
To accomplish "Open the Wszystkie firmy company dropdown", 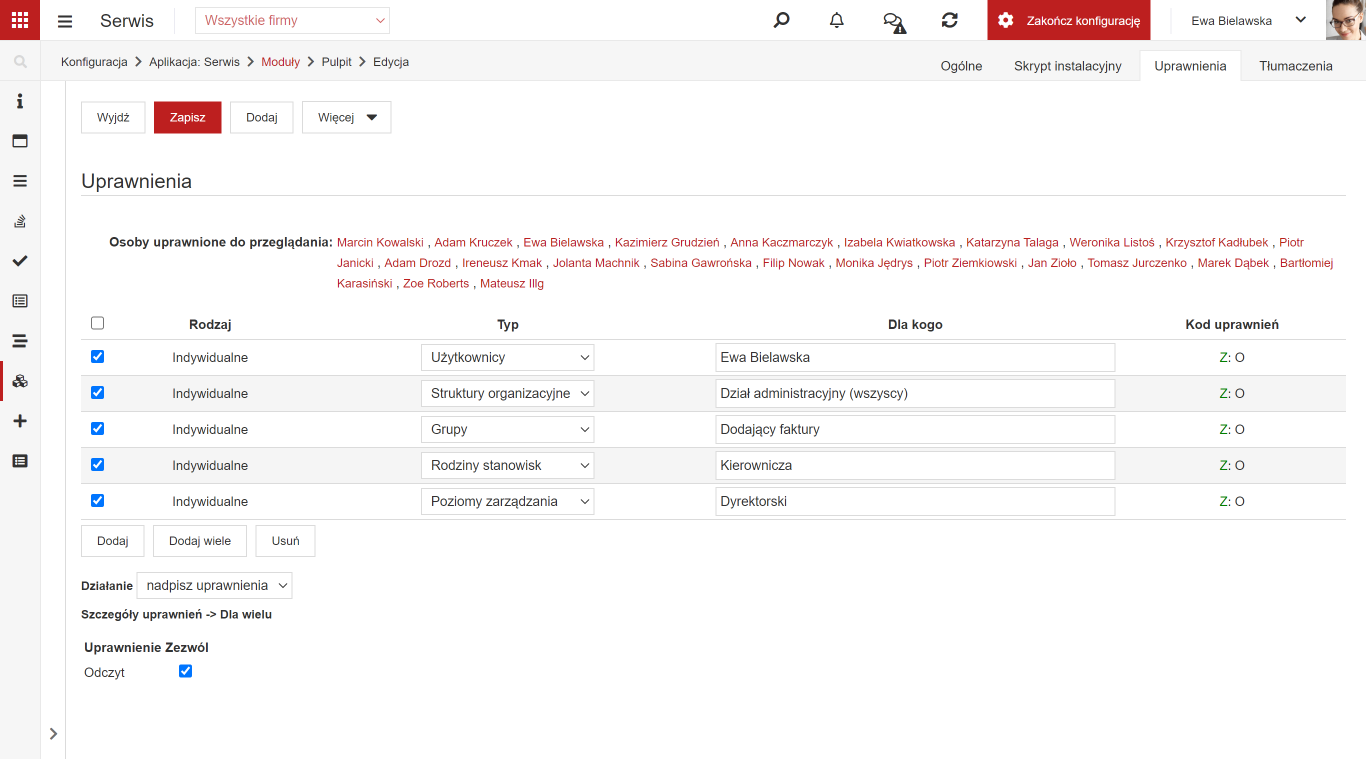I will coord(292,20).
